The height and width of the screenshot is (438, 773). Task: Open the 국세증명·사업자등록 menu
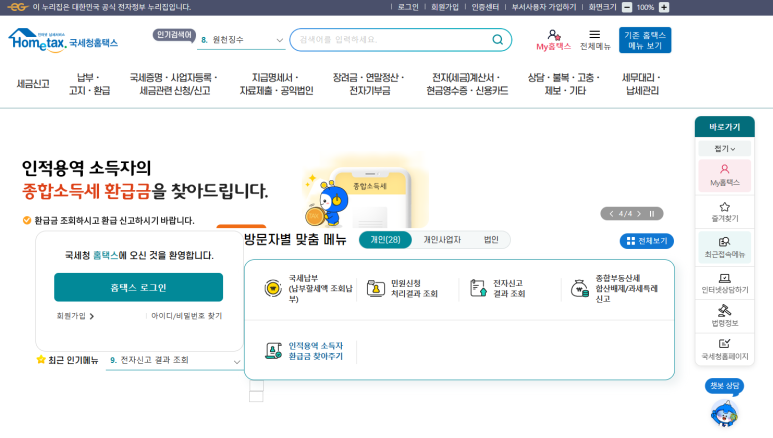click(174, 84)
